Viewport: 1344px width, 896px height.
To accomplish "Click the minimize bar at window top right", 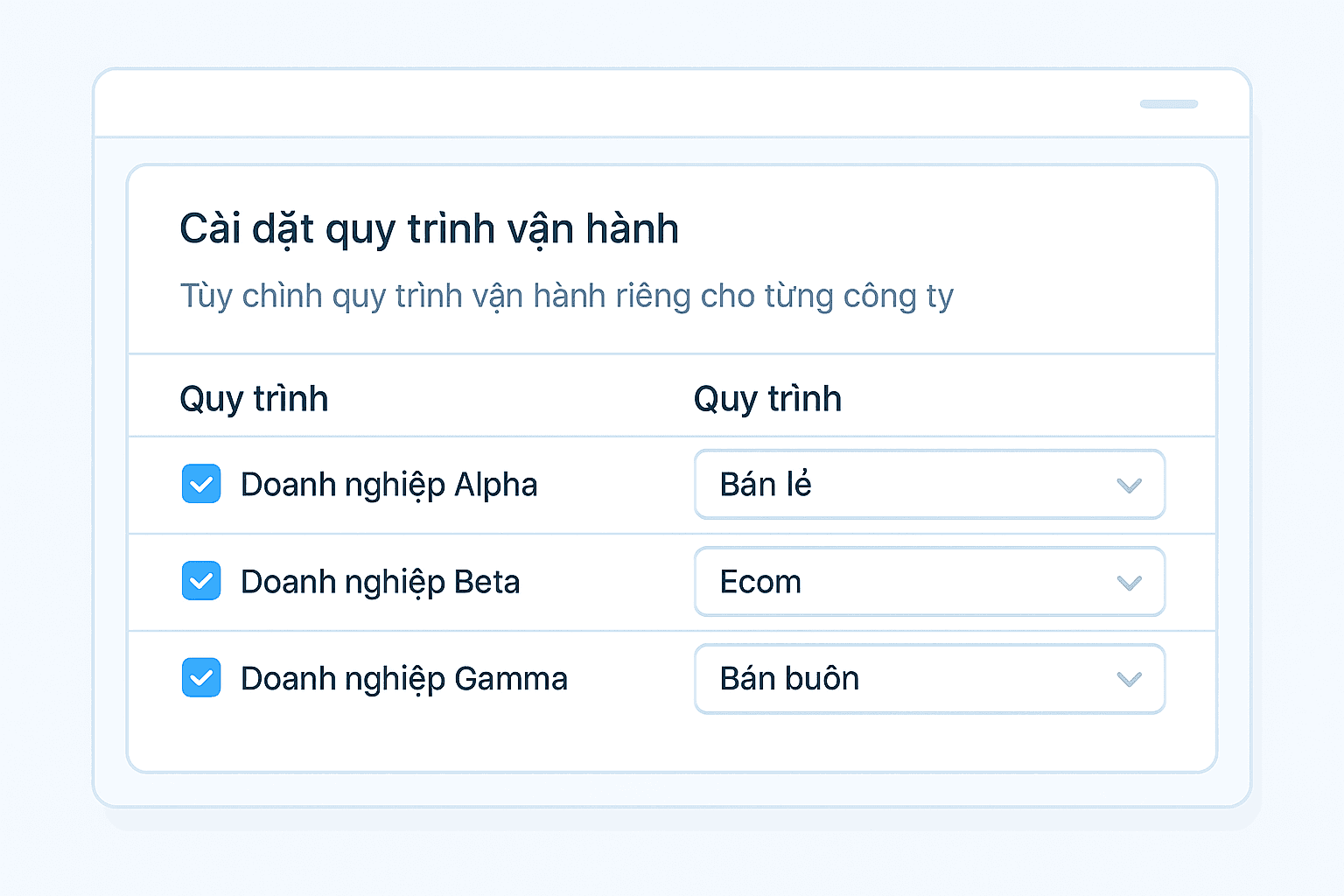I will point(1168,103).
